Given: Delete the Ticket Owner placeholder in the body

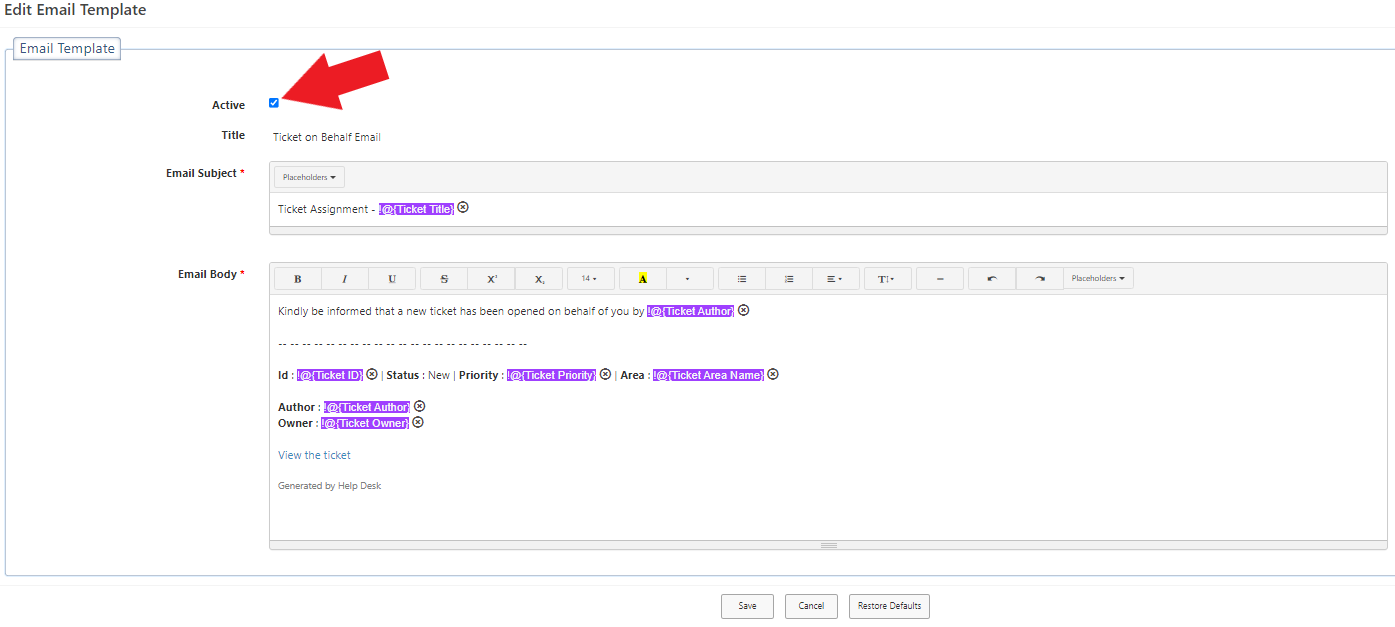Looking at the screenshot, I should pyautogui.click(x=418, y=422).
